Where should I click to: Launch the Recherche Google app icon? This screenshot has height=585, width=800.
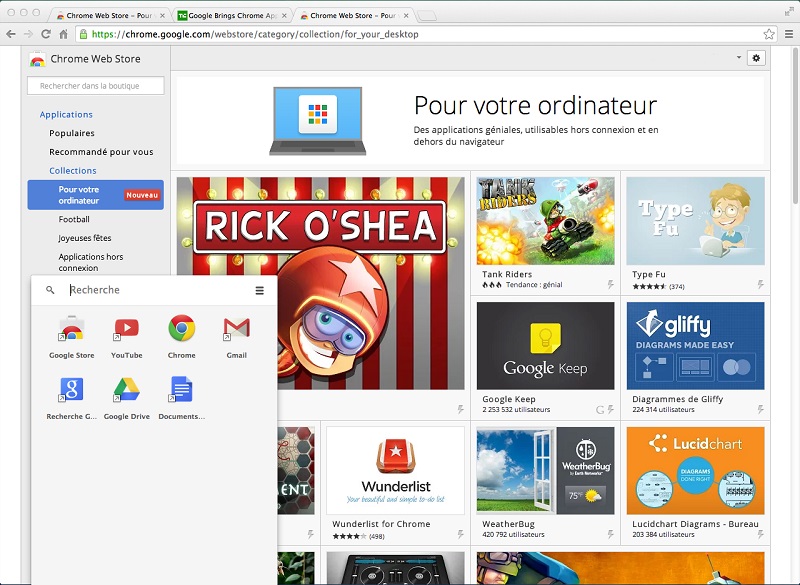click(71, 390)
